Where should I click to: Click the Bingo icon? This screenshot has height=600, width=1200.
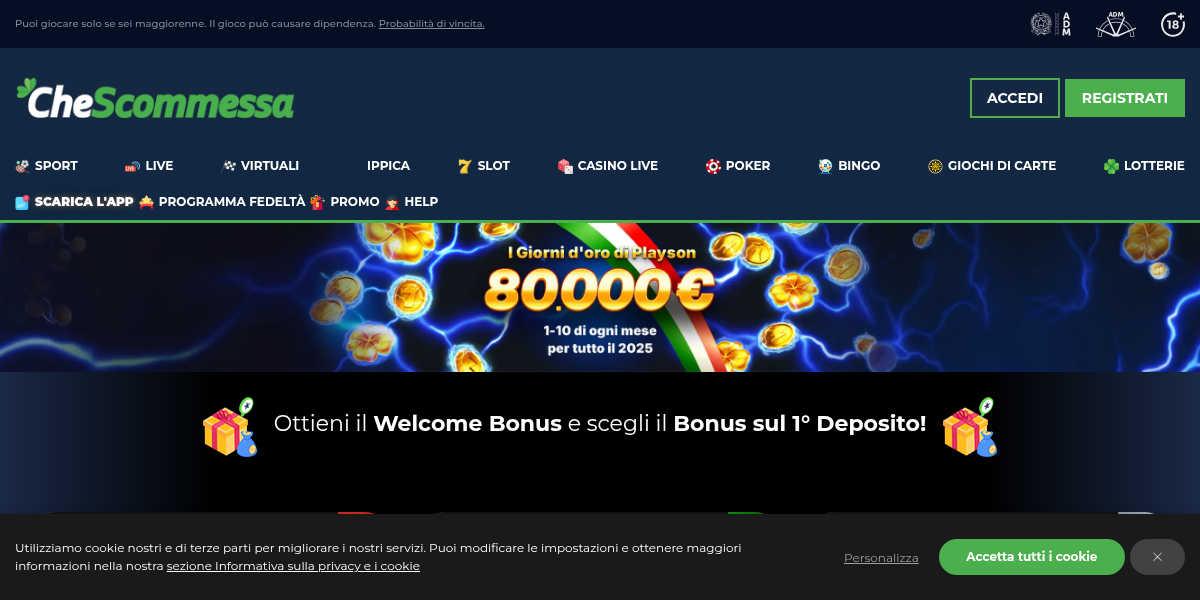coord(825,166)
